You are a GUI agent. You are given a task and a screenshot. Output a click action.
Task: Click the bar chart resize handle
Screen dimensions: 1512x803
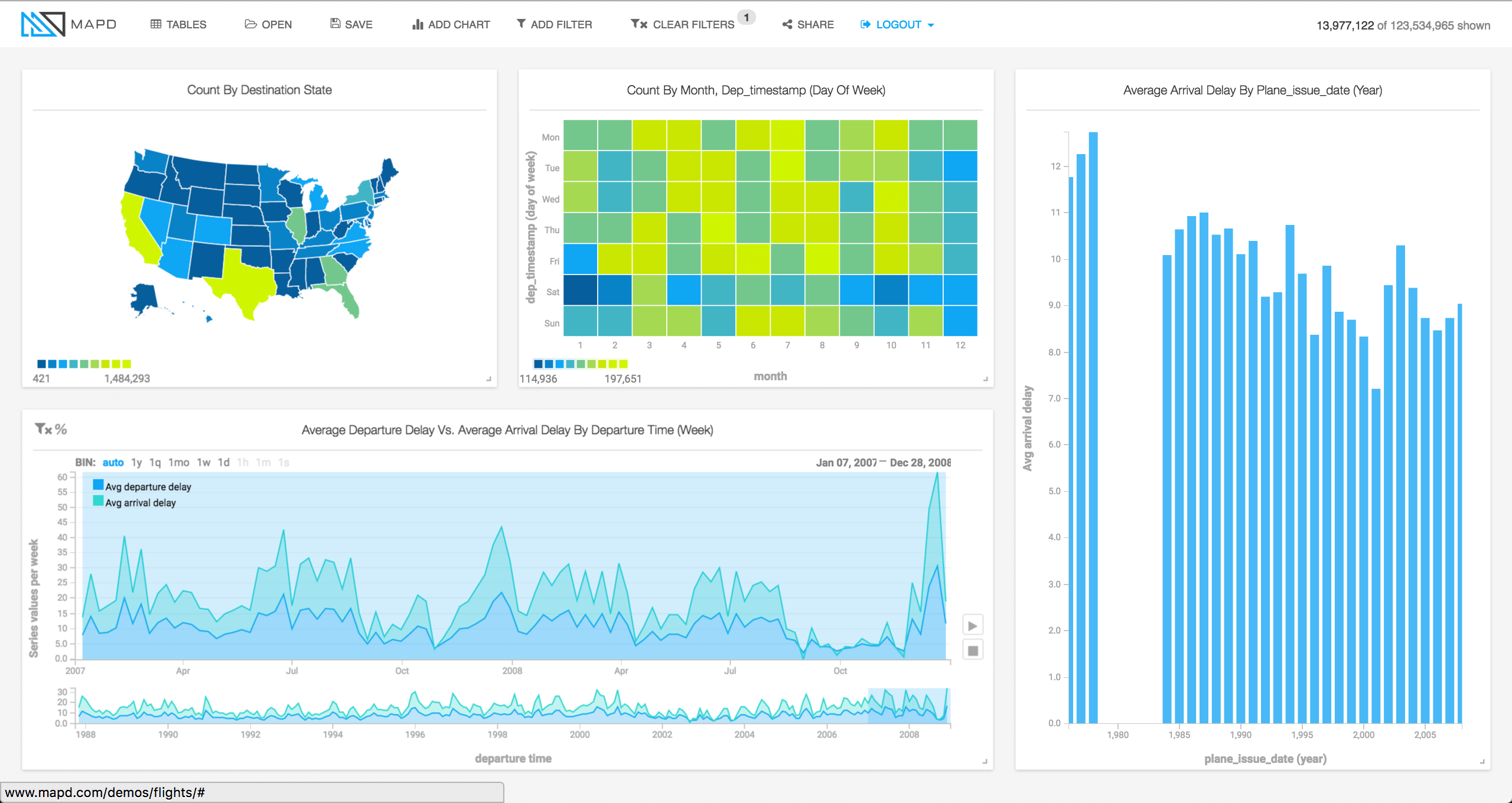click(1482, 762)
